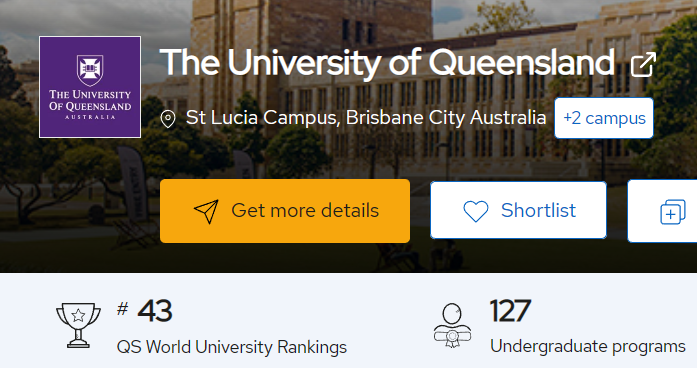Open The University of Queensland title
Viewport: 697px width, 368px height.
pos(387,62)
